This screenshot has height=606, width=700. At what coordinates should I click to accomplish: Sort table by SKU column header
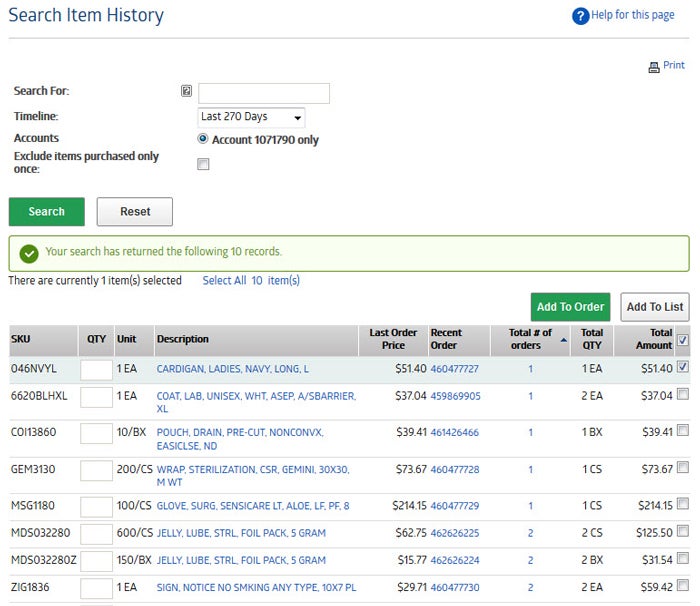tap(21, 339)
